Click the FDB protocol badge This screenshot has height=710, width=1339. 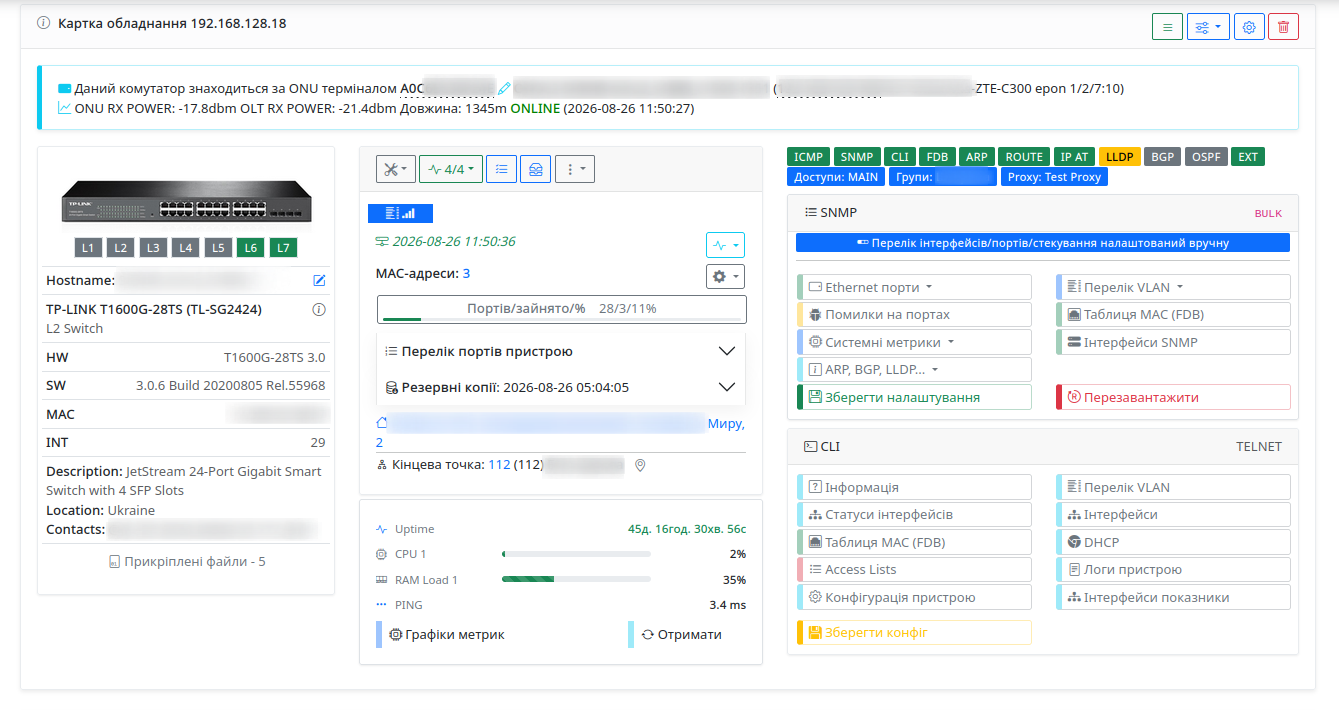[937, 156]
